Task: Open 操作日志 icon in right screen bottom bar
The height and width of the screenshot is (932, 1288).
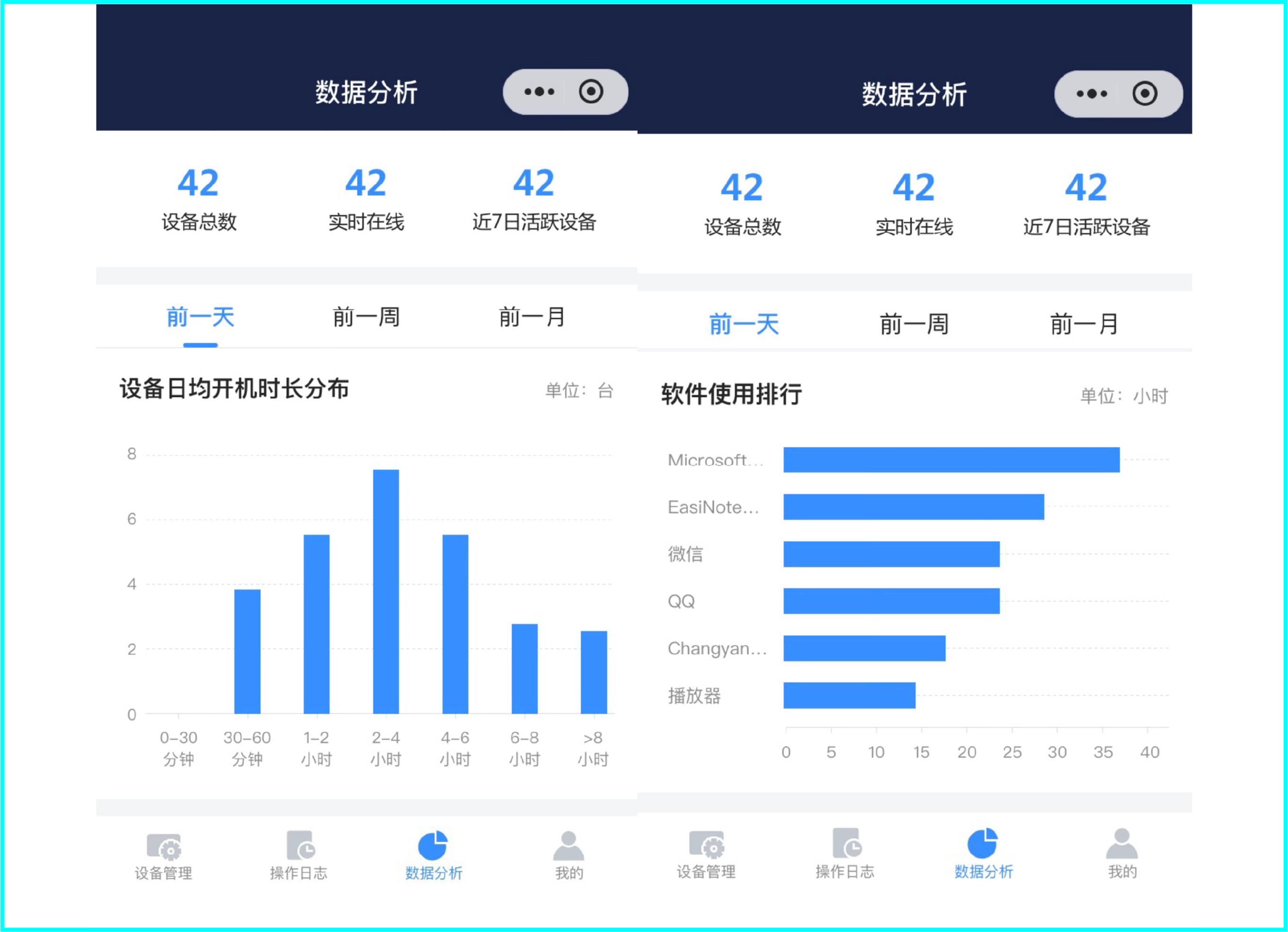Action: (x=847, y=843)
